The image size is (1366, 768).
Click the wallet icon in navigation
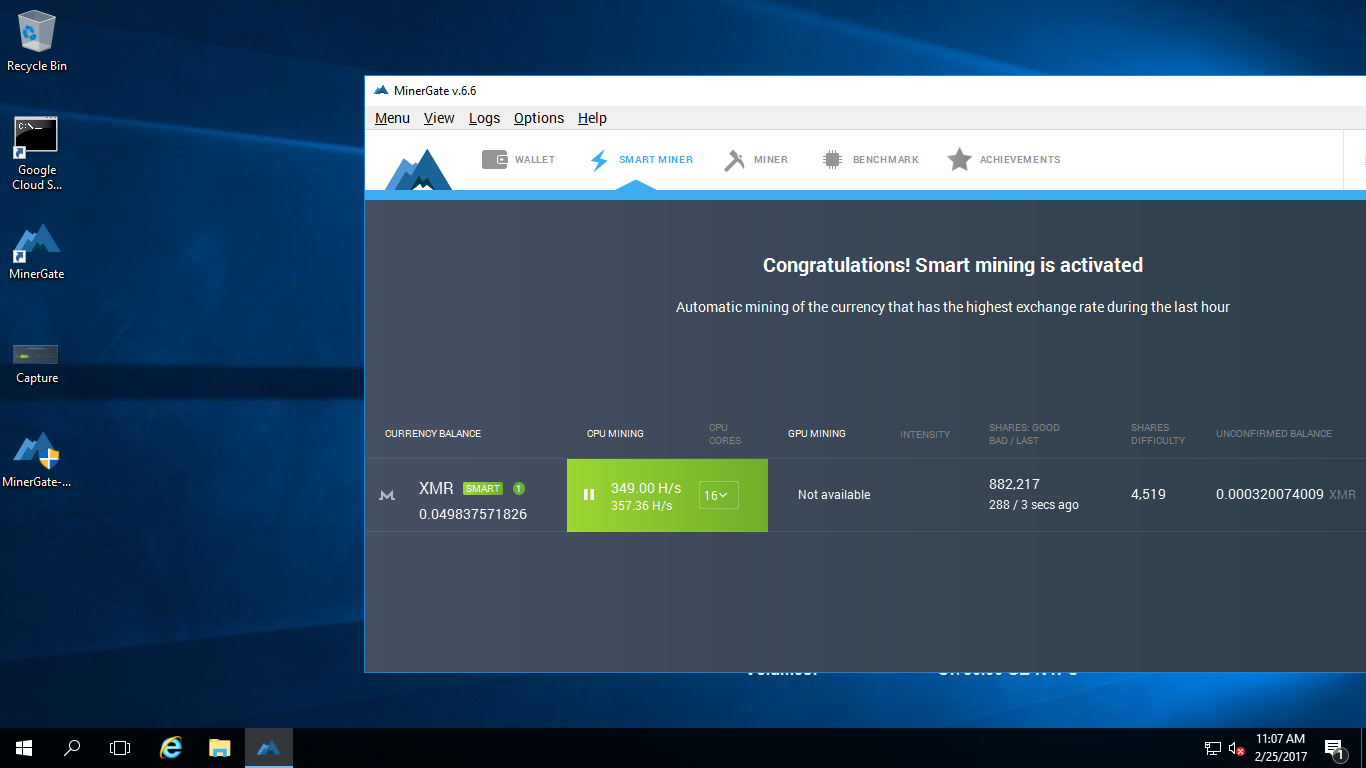pyautogui.click(x=495, y=159)
